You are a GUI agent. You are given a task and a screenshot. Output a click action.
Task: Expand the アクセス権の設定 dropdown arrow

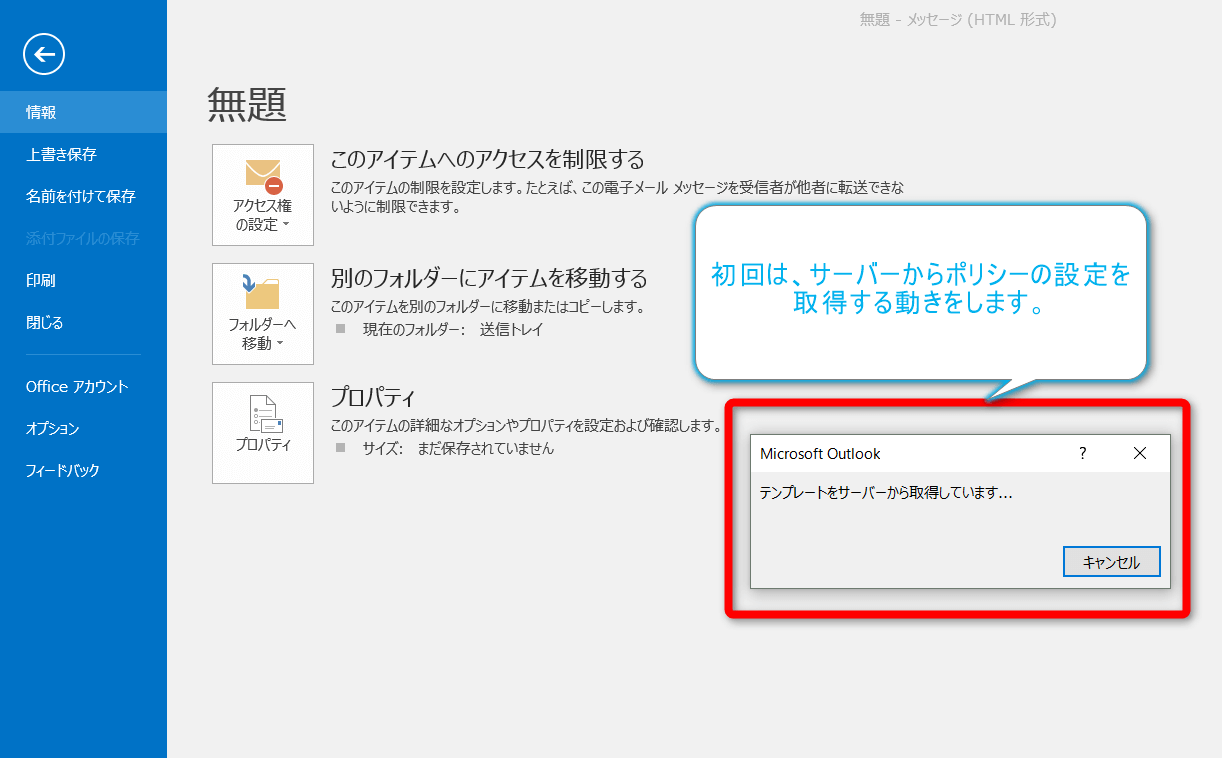click(286, 225)
